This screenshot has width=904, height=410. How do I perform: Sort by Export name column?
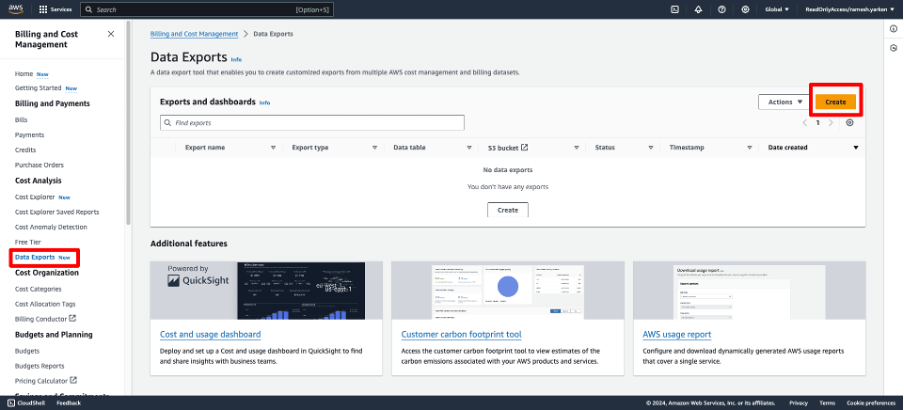pos(273,148)
